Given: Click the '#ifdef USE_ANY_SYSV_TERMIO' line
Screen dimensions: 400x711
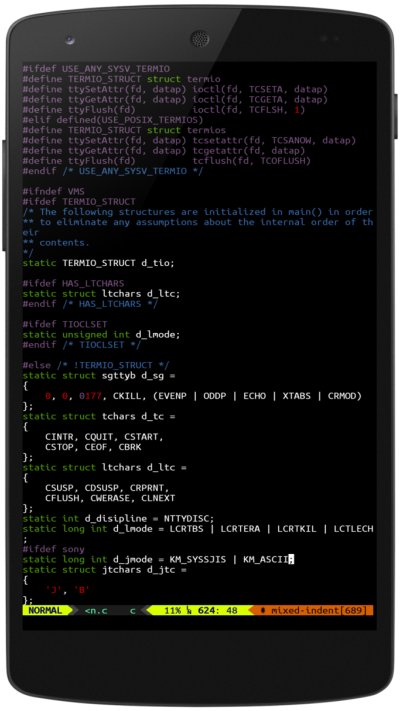Looking at the screenshot, I should [96, 69].
